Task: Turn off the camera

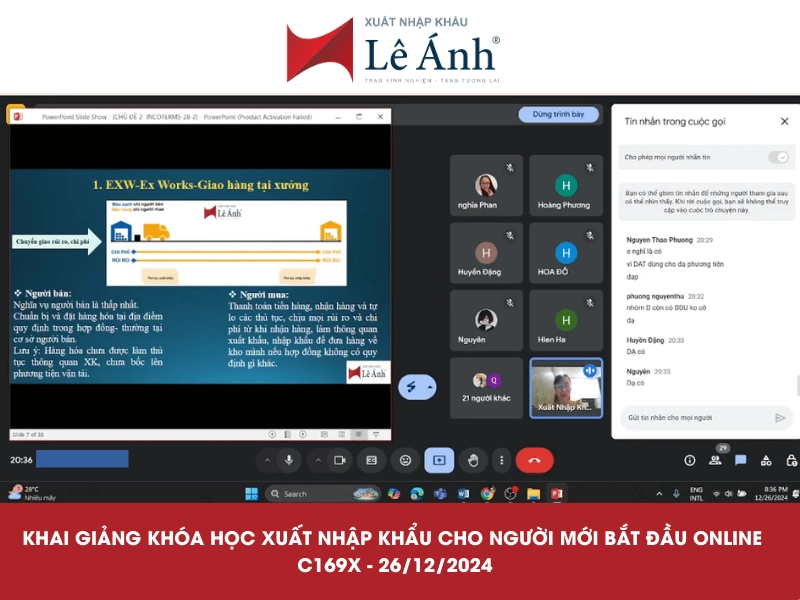Action: [340, 460]
